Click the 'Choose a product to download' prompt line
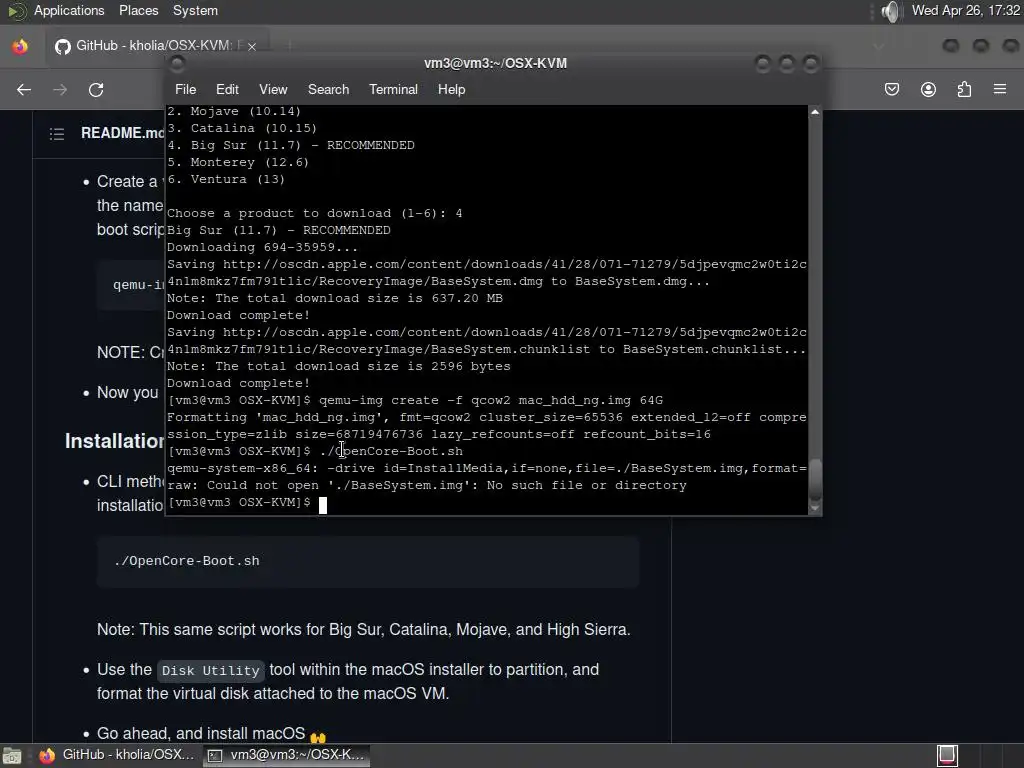Viewport: 1024px width, 768px height. click(315, 214)
